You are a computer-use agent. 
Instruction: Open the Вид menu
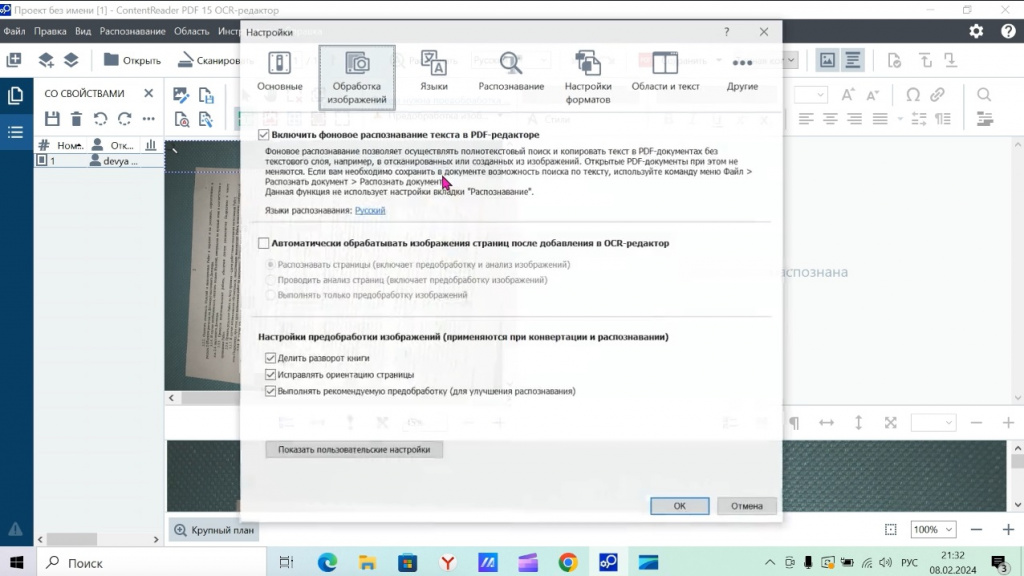pos(83,31)
